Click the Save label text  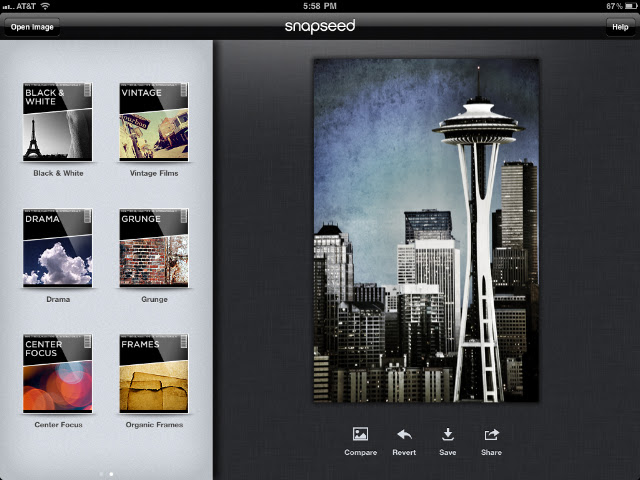(x=448, y=452)
